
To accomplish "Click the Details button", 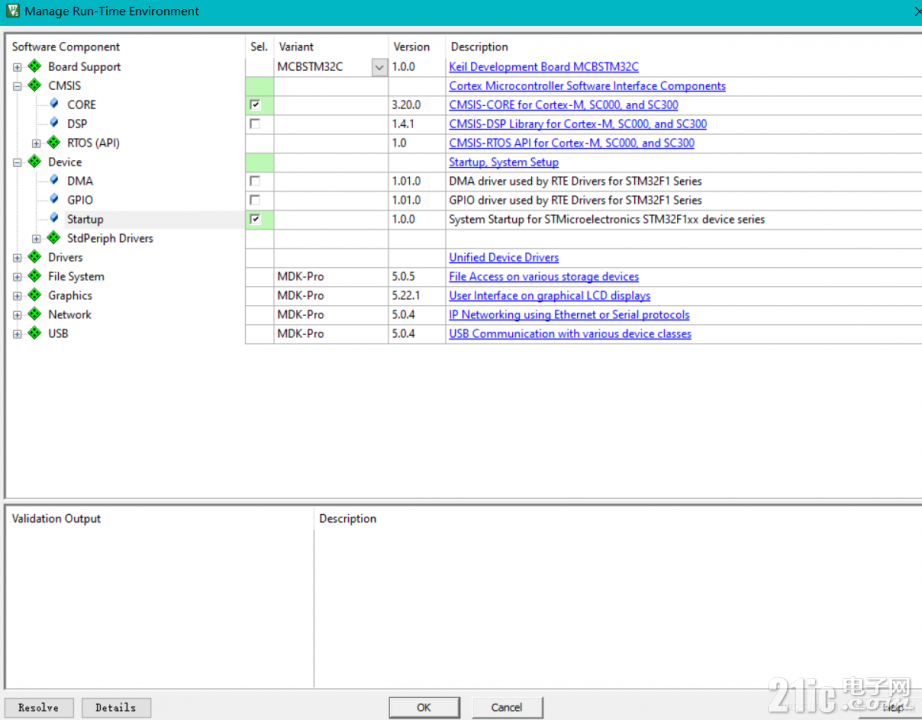I will pos(116,707).
